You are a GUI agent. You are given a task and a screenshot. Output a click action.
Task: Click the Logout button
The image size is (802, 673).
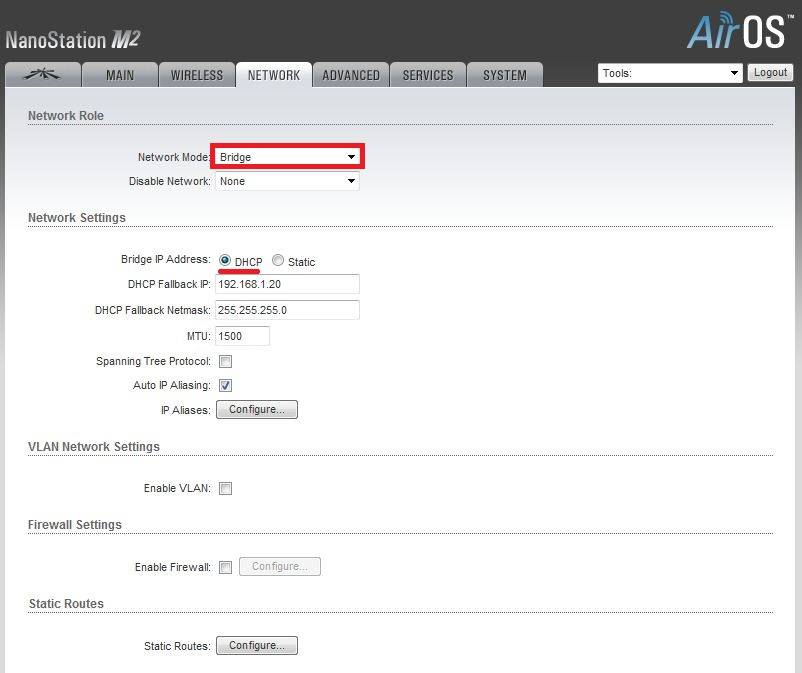tap(770, 73)
